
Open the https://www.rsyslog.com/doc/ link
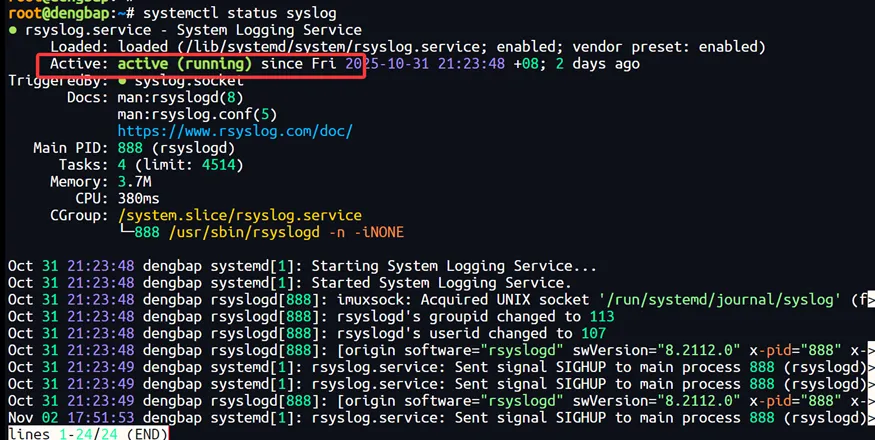click(235, 131)
